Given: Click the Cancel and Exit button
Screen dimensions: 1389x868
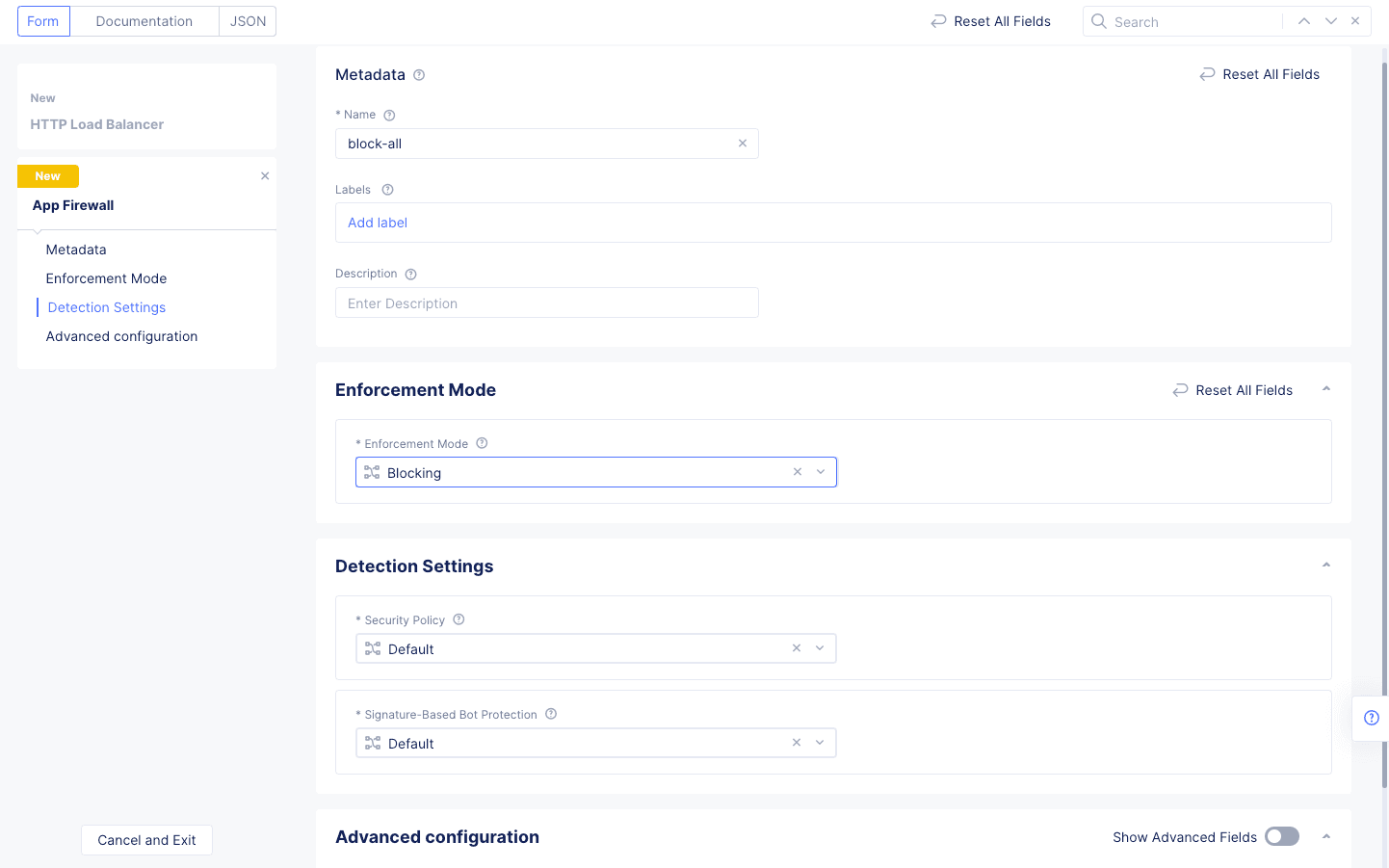Looking at the screenshot, I should 146,840.
